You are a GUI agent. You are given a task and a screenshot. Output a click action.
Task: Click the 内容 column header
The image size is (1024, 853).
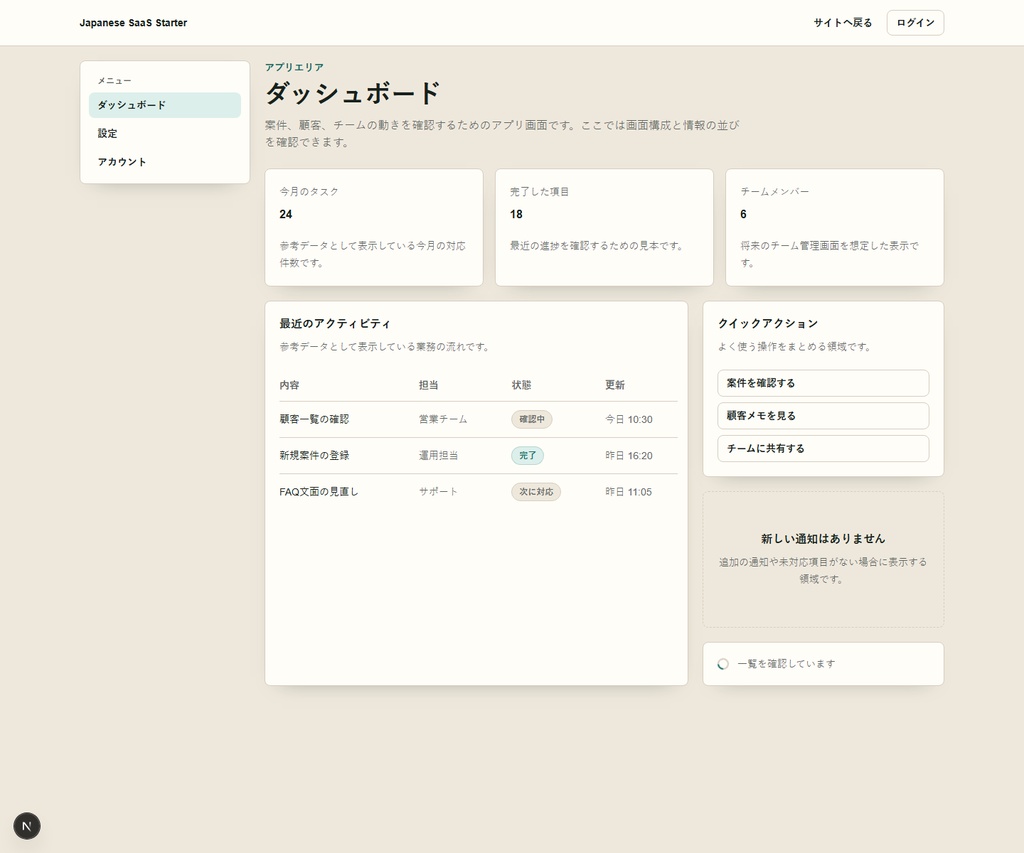(x=289, y=385)
